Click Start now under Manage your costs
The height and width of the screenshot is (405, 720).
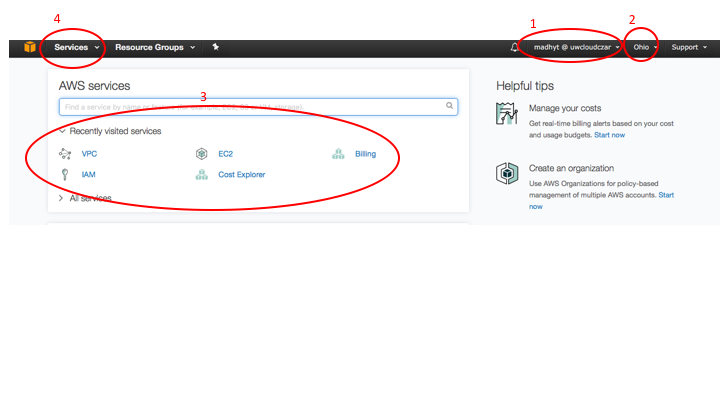[x=609, y=135]
